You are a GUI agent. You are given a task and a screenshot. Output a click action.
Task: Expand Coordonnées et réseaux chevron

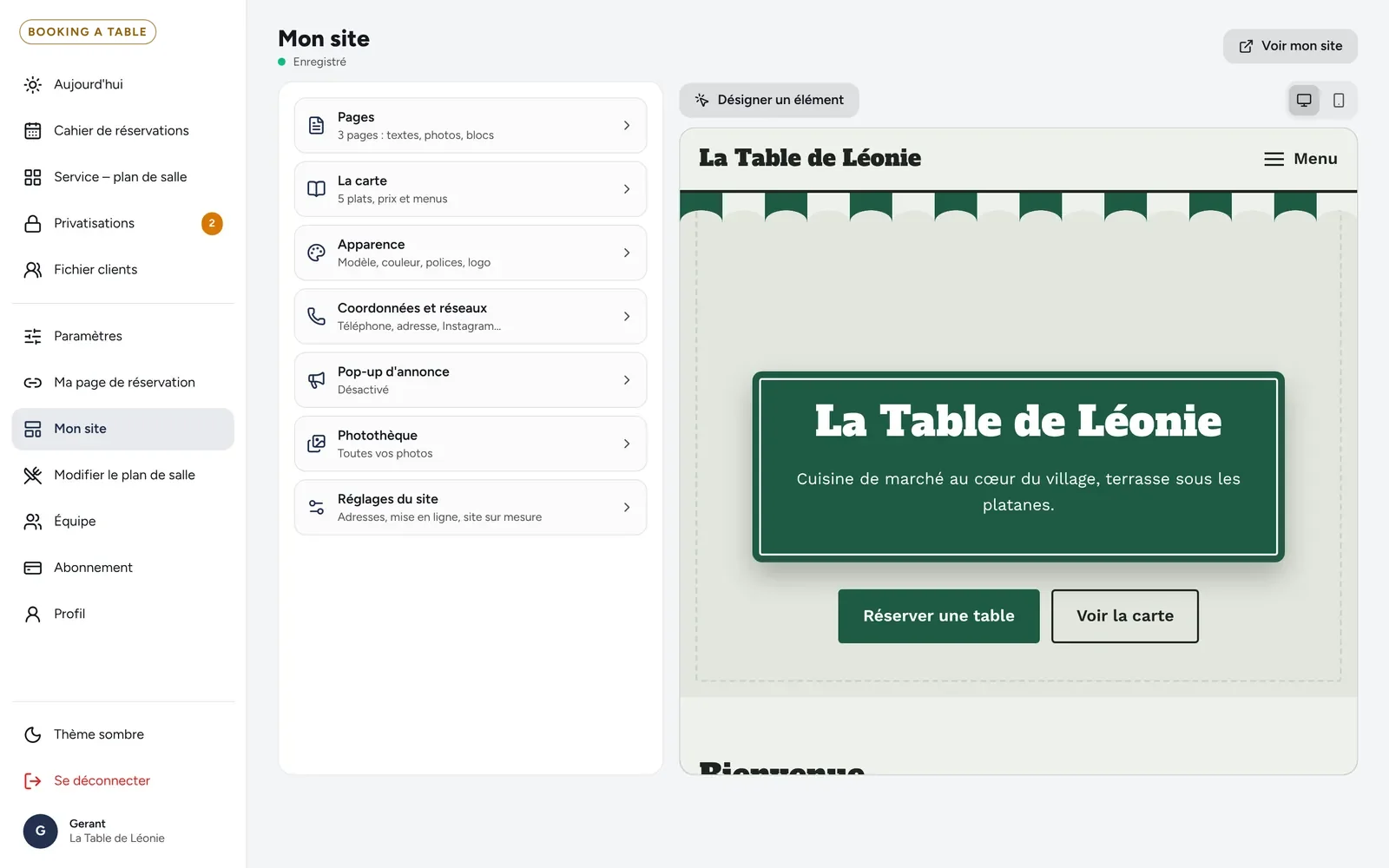pyautogui.click(x=627, y=317)
